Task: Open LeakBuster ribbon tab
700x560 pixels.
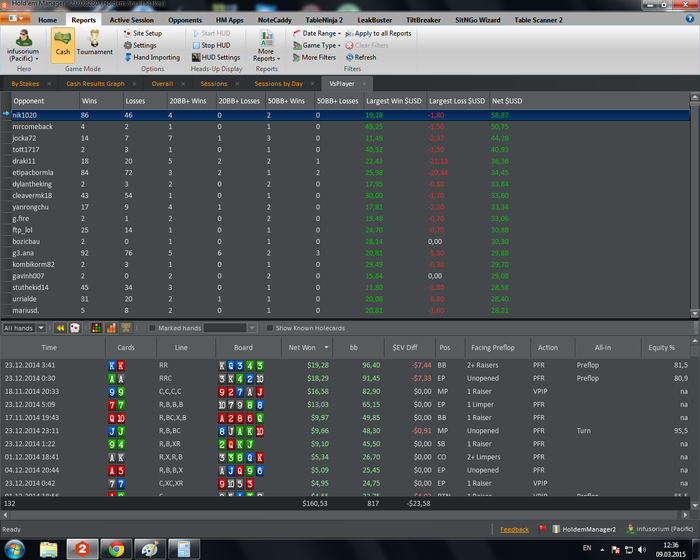Action: tap(375, 20)
